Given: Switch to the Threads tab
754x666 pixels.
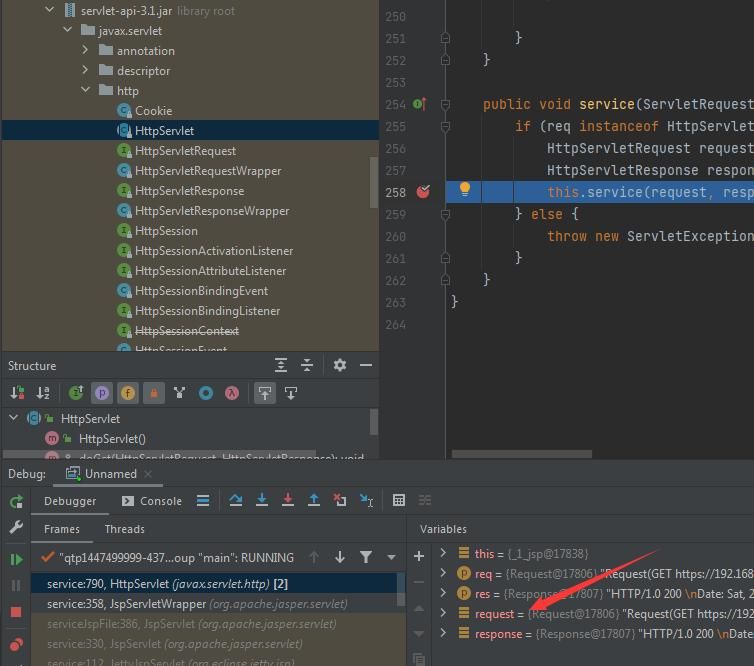Looking at the screenshot, I should pos(125,529).
